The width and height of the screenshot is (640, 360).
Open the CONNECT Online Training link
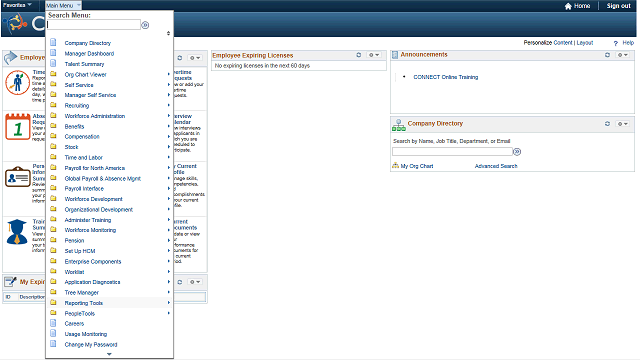(x=446, y=77)
